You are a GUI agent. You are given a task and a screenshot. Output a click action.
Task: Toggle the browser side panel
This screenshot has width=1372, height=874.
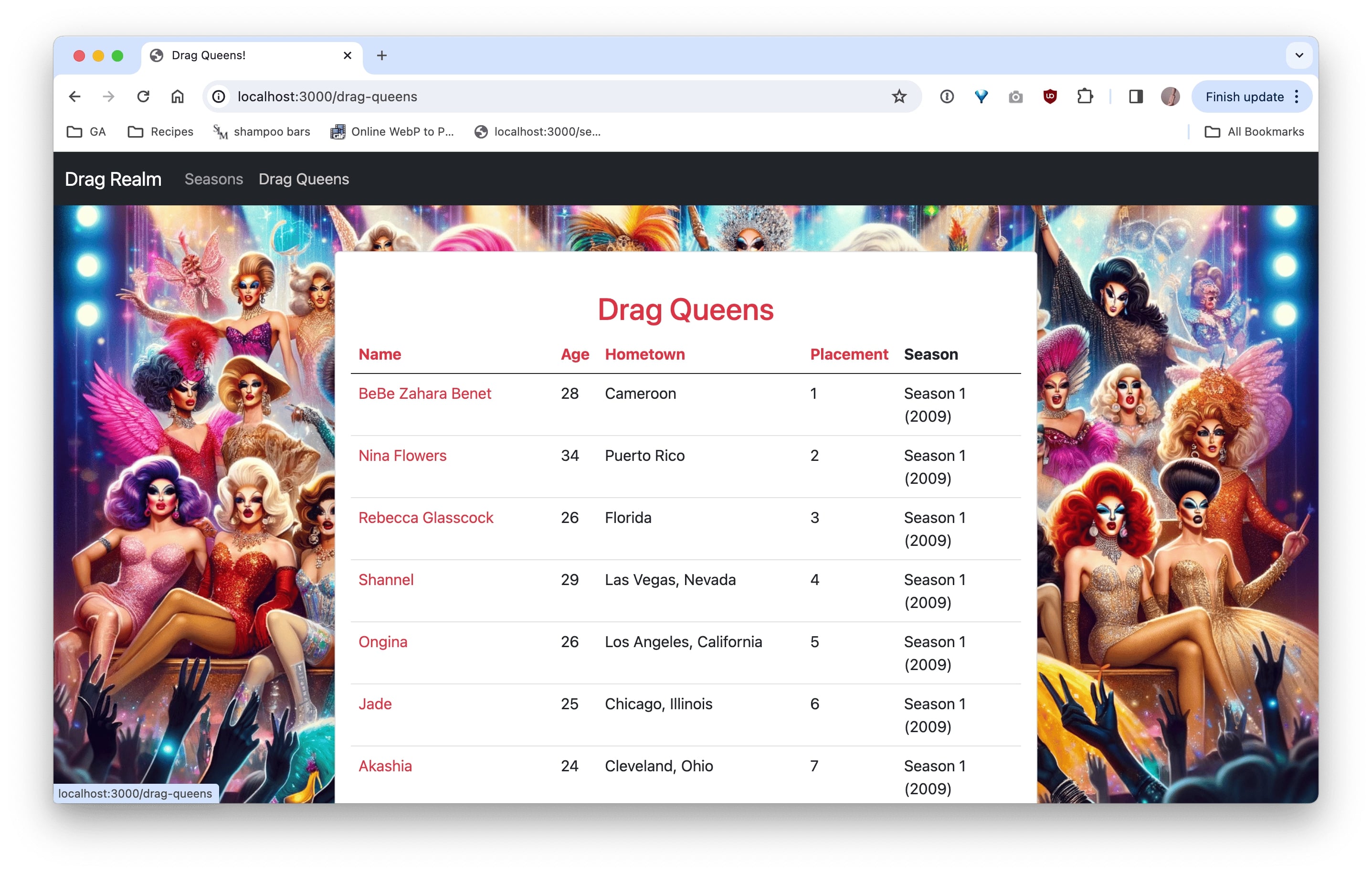click(x=1136, y=96)
